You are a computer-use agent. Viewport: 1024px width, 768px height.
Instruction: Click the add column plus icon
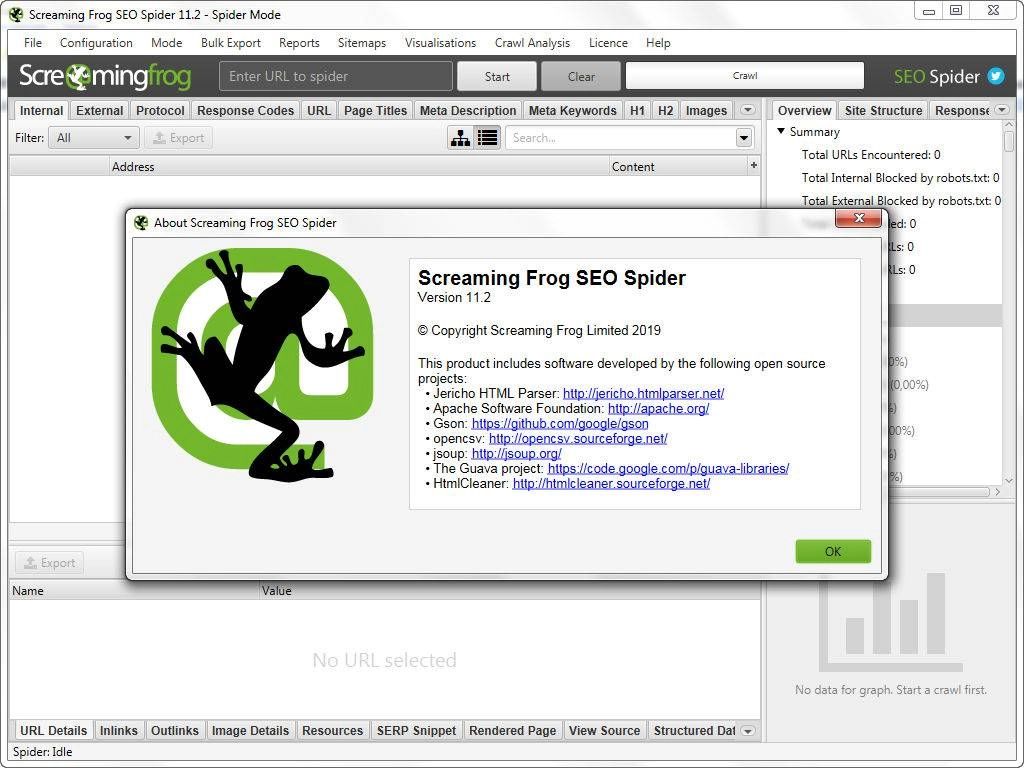(754, 166)
